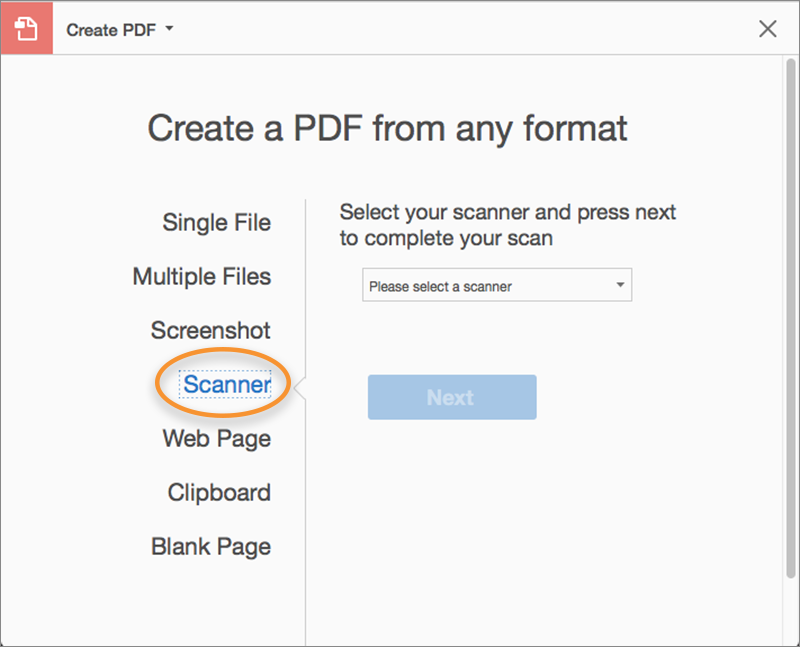Pick the Clipboard option
Viewport: 800px width, 647px height.
tap(219, 492)
